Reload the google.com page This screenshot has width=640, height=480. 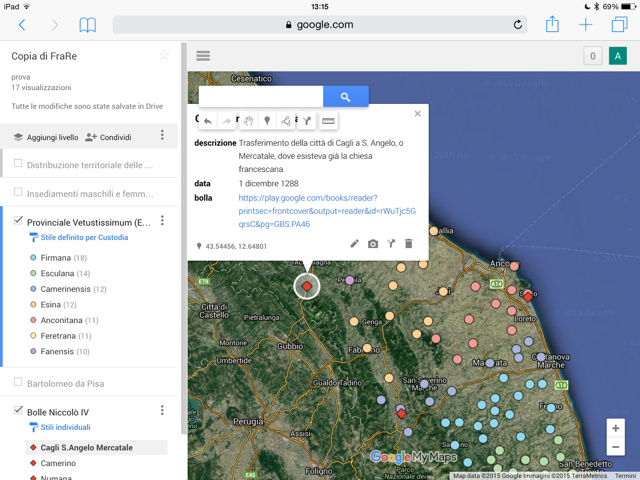[x=518, y=24]
